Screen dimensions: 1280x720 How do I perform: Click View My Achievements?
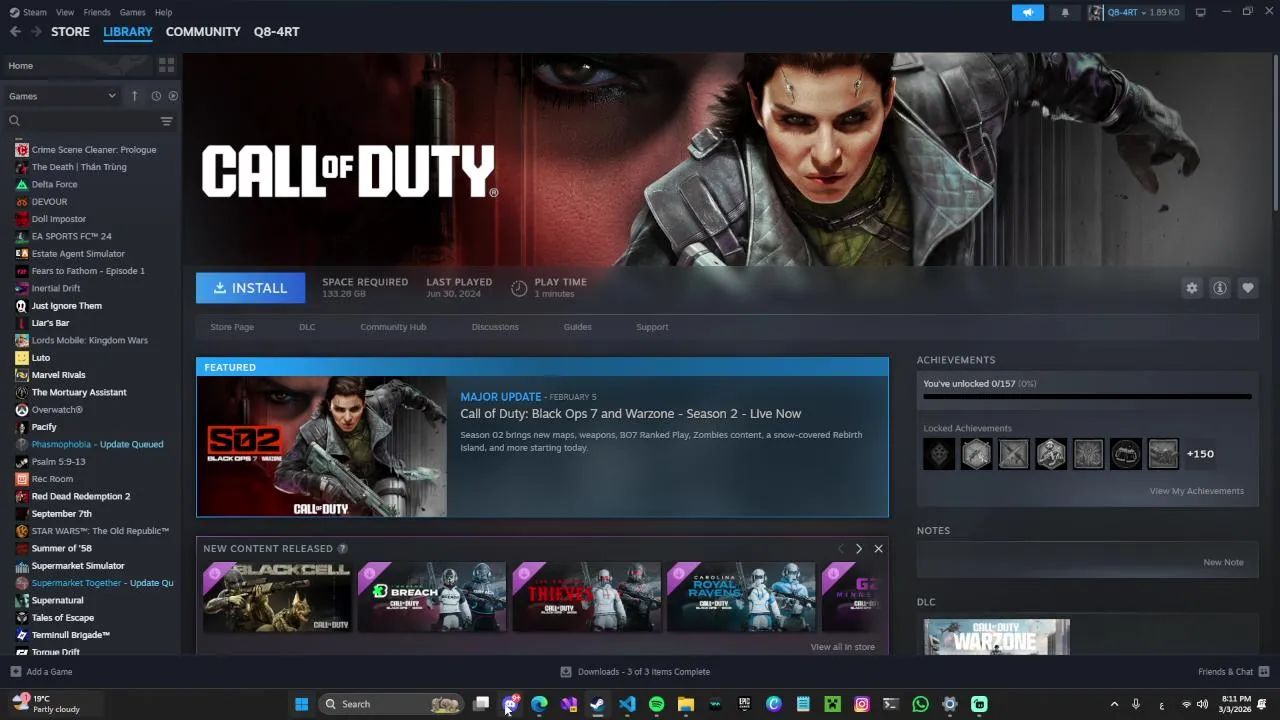[1196, 491]
